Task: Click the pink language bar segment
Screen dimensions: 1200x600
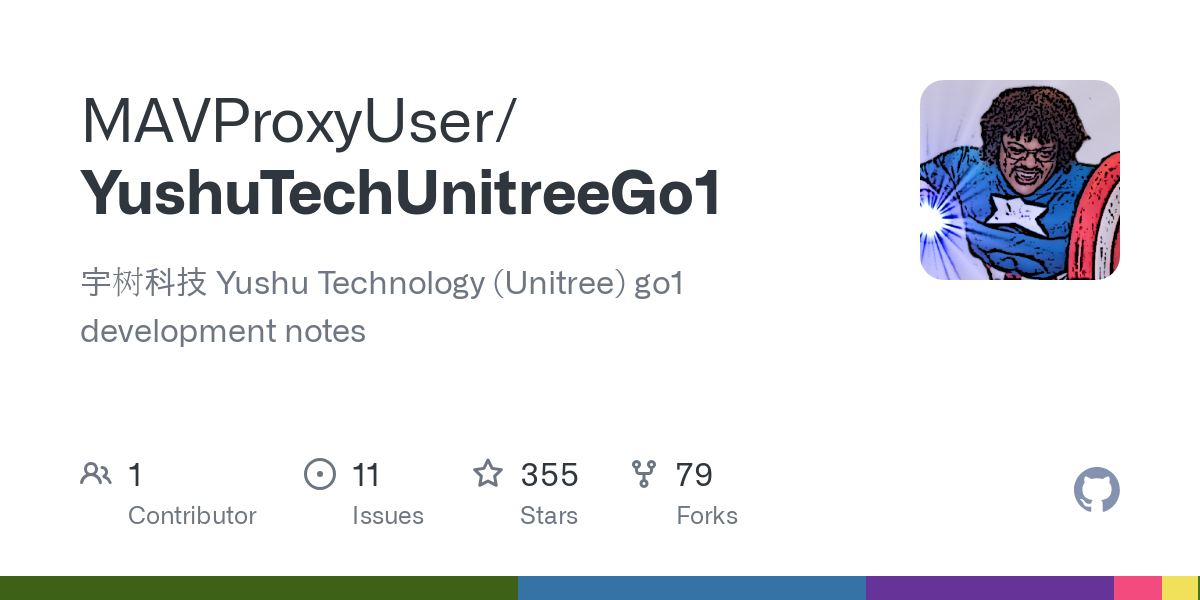Action: coord(1138,588)
